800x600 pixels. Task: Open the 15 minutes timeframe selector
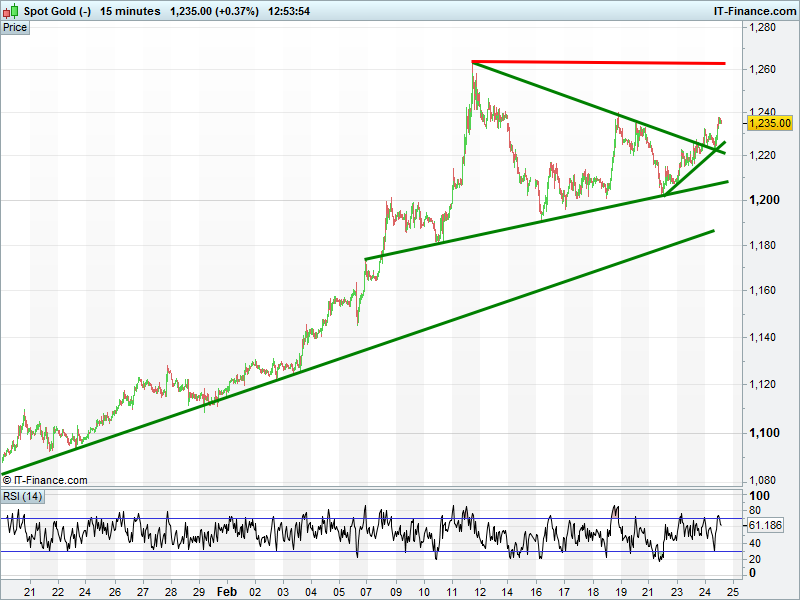click(130, 11)
